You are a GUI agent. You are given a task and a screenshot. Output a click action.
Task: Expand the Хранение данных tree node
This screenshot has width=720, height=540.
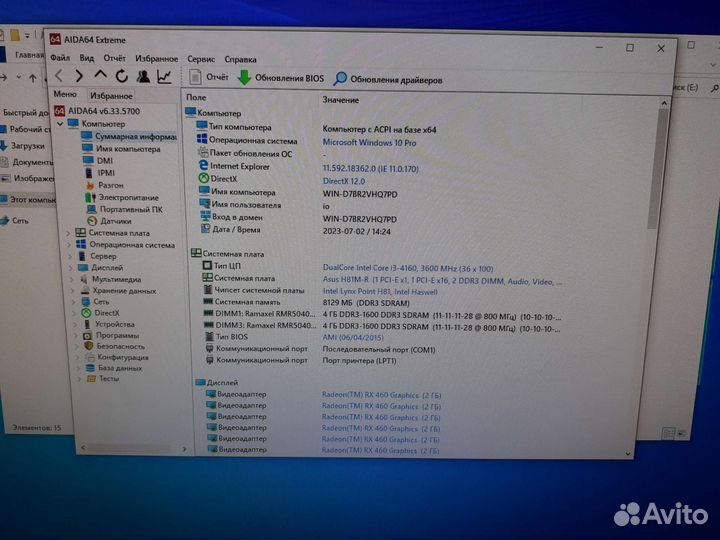(73, 291)
